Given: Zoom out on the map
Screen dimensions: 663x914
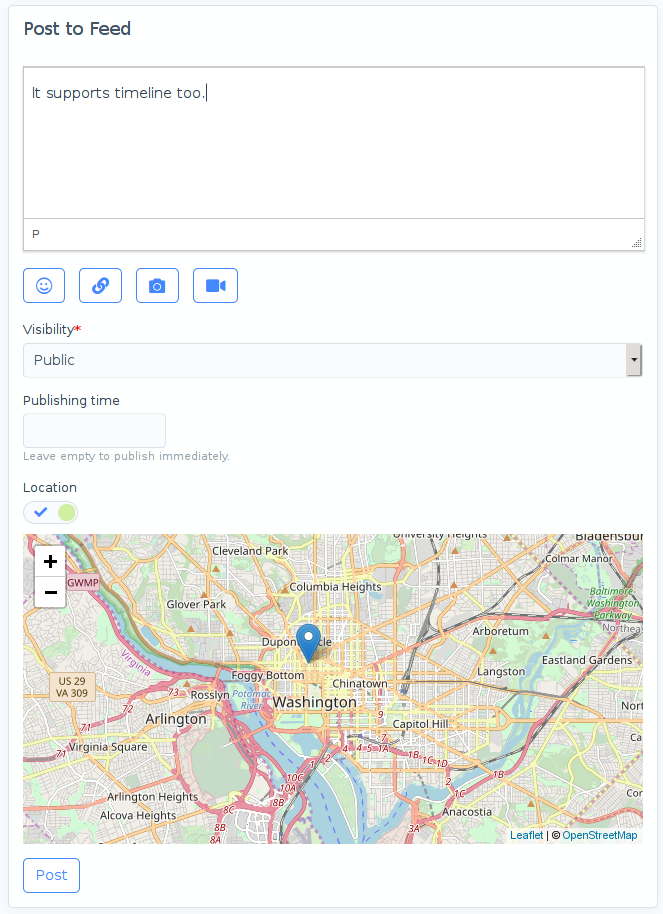Looking at the screenshot, I should [50, 592].
